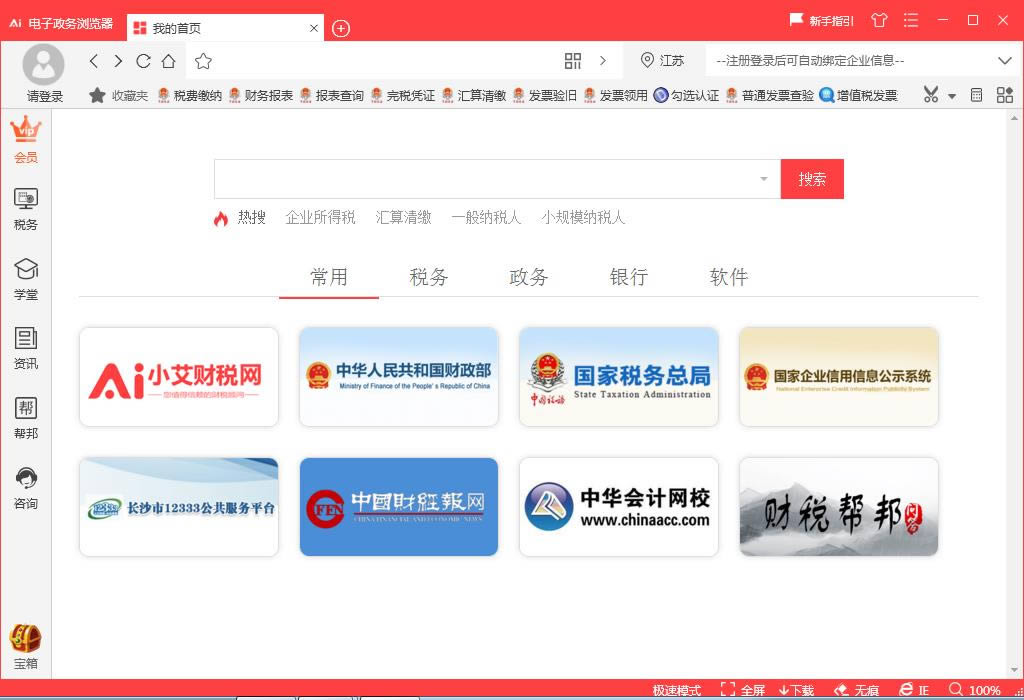Image resolution: width=1024 pixels, height=700 pixels.
Task: Go forward with the forward arrow
Action: pyautogui.click(x=118, y=61)
